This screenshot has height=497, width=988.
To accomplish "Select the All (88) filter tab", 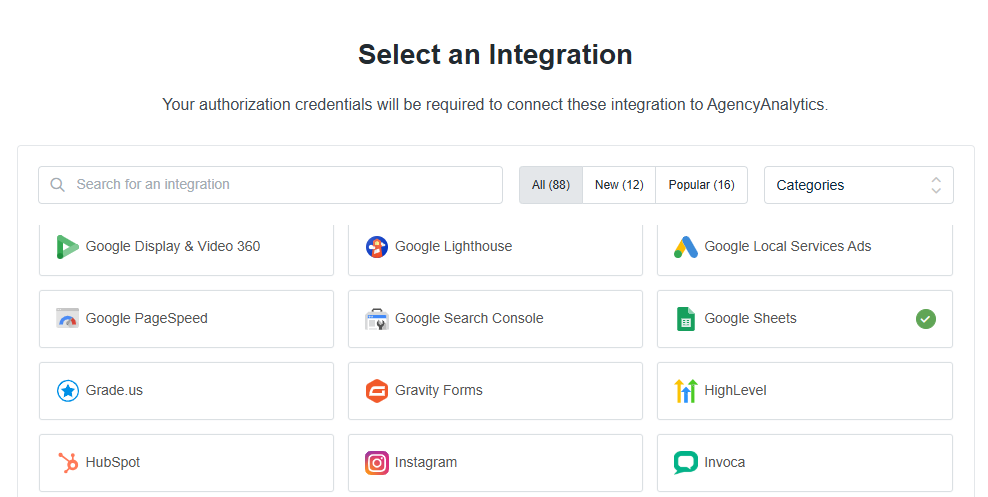I will click(551, 185).
